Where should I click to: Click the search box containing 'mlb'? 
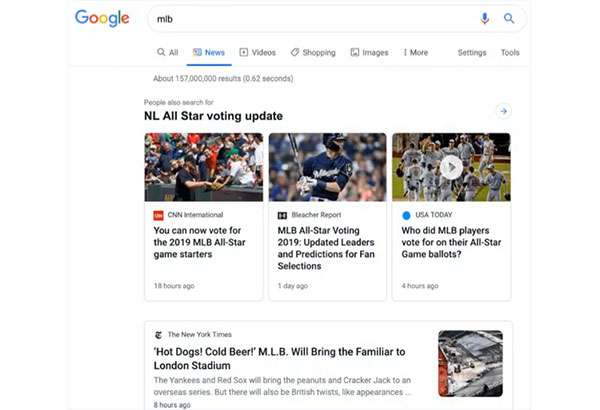(x=300, y=18)
